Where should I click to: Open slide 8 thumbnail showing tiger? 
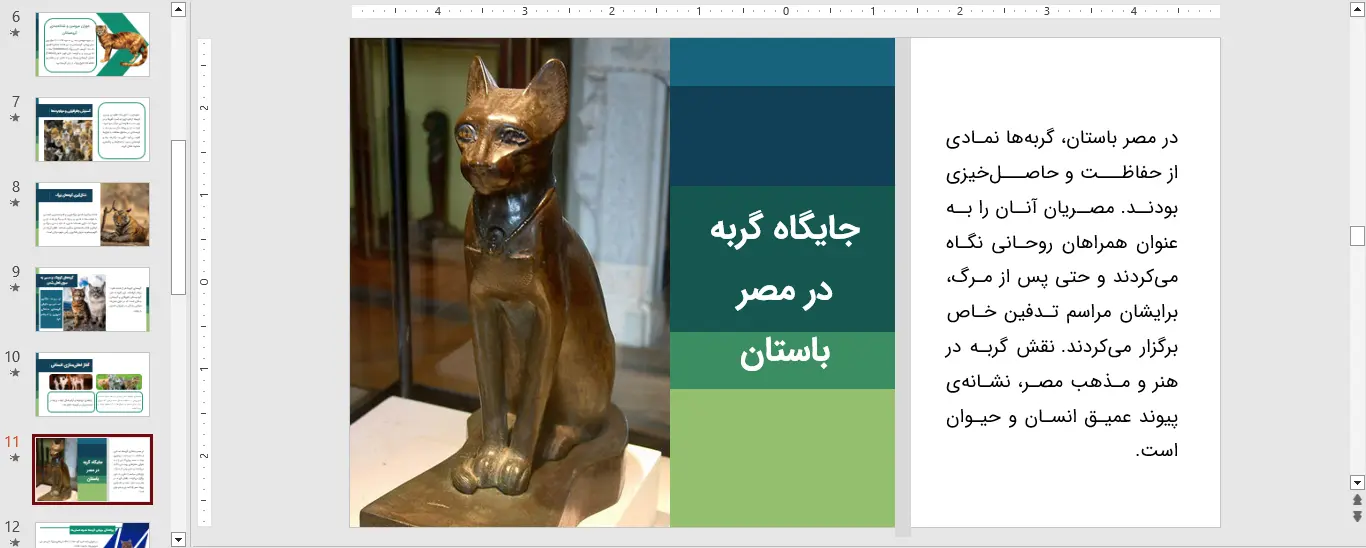[92, 214]
